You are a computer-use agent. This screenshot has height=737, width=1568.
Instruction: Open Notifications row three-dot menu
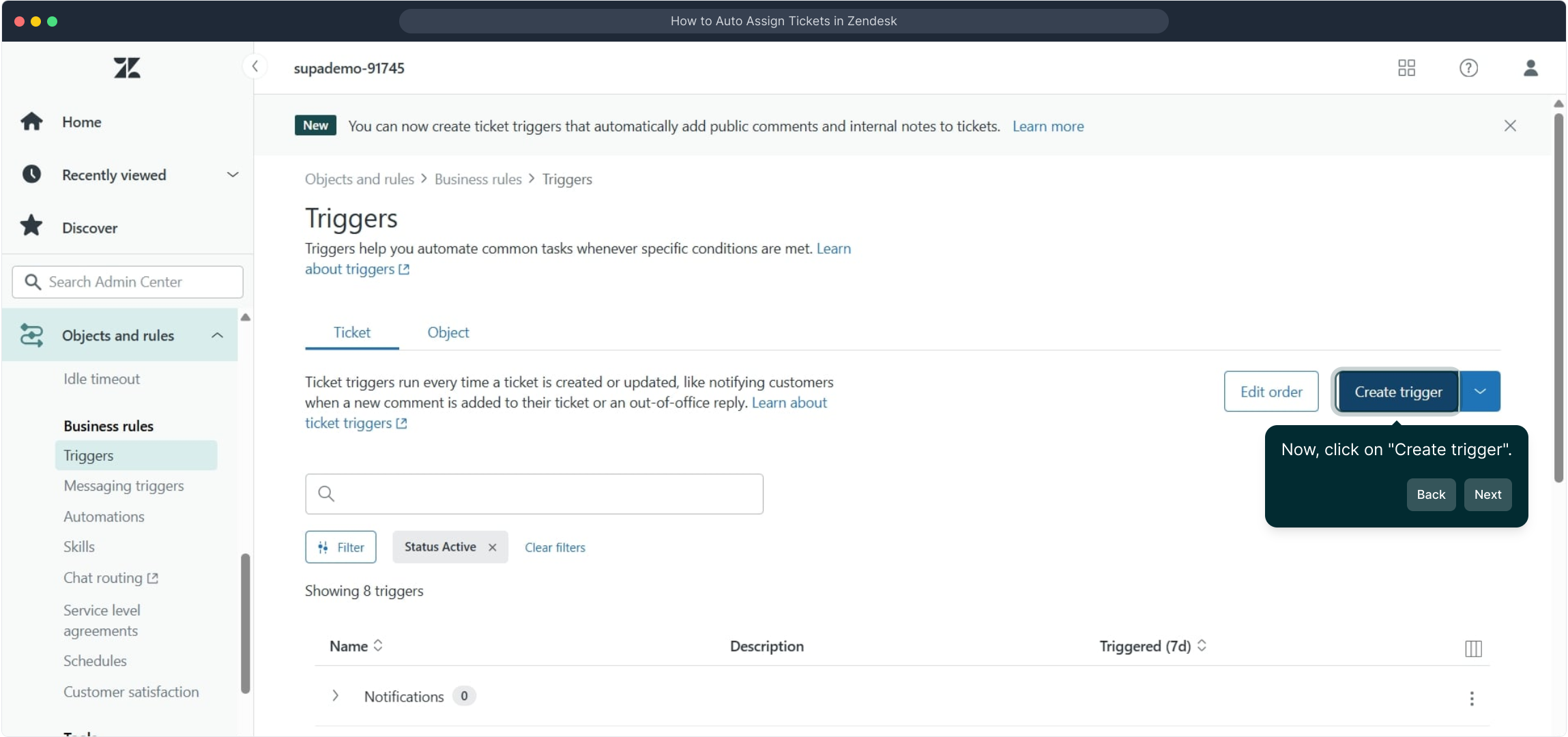(x=1471, y=698)
